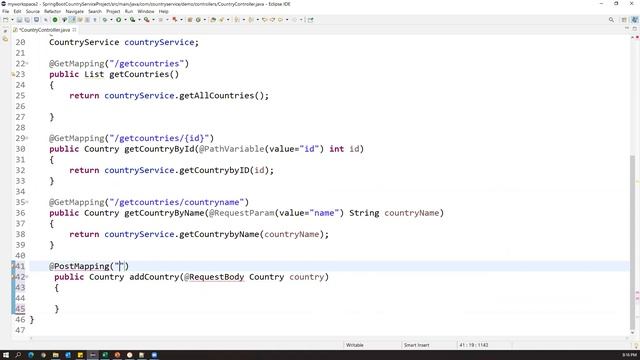The width and height of the screenshot is (640, 360).
Task: Switch to the CountryController.java editor tab
Action: point(44,30)
